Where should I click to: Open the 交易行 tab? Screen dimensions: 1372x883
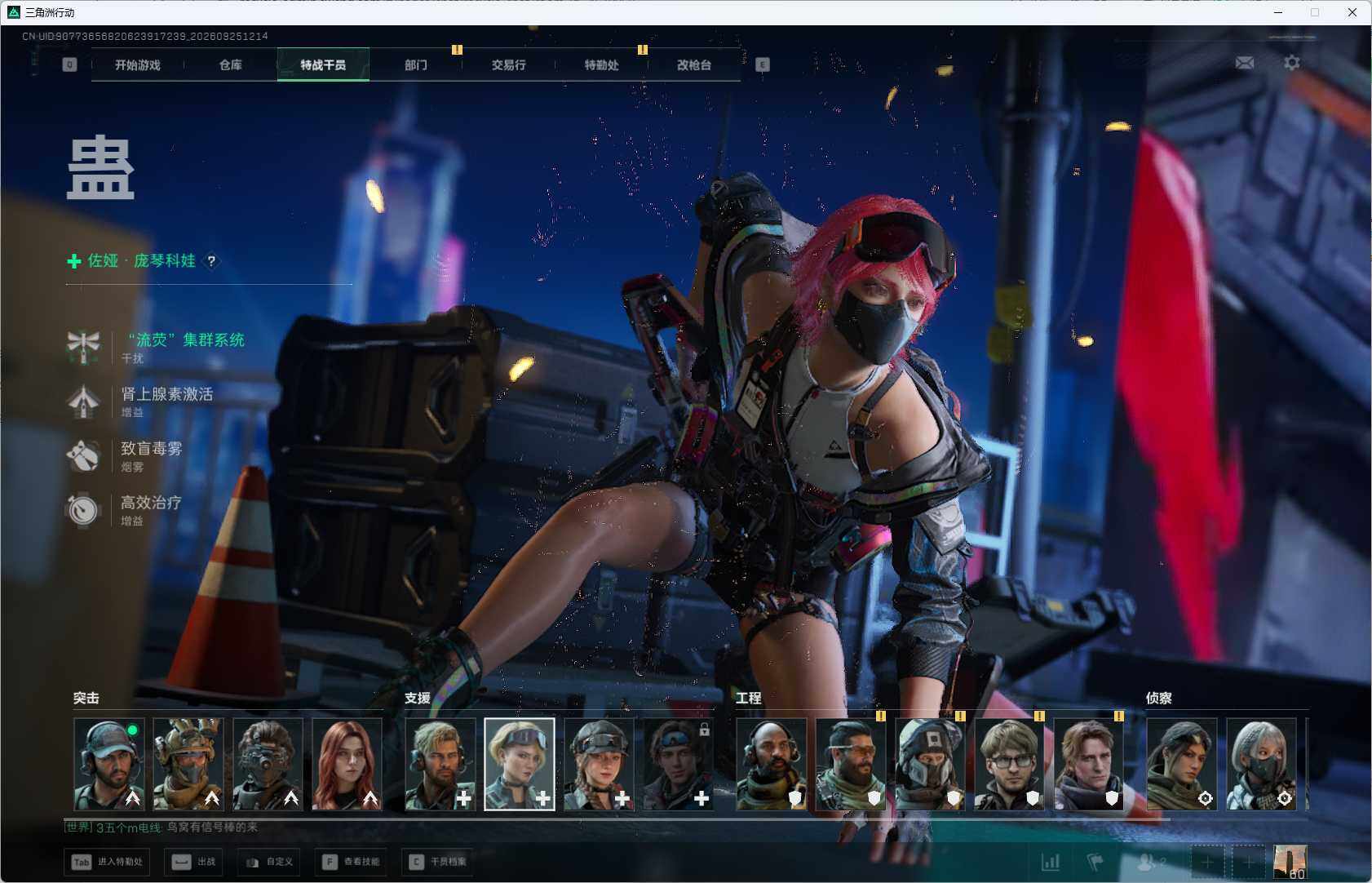(x=509, y=64)
